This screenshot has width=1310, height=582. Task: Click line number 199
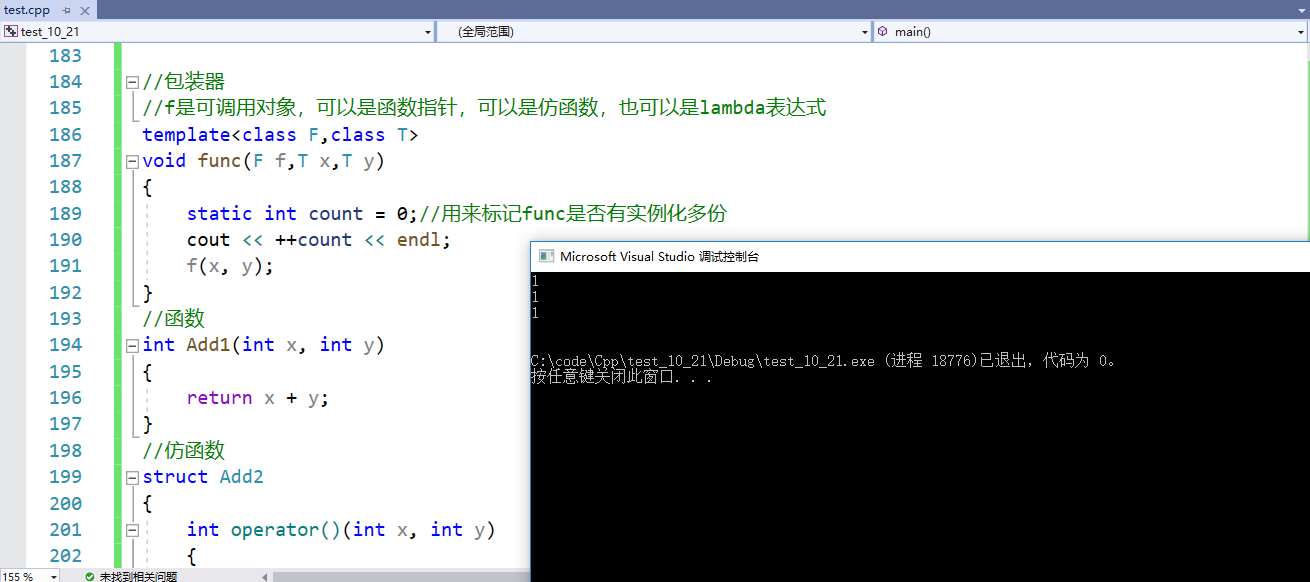click(x=66, y=477)
